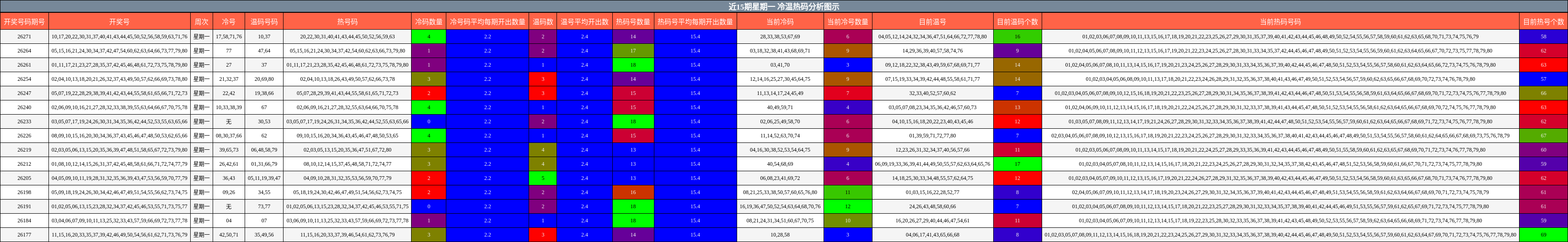Viewport: 1568px width, 242px height.
Task: Click the 热码号数量 column header
Action: [x=633, y=22]
